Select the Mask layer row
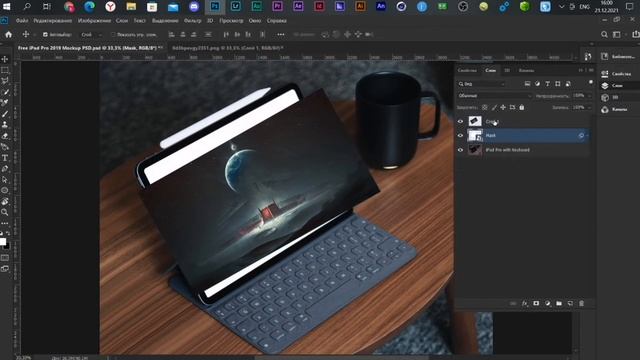Screen dimensions: 640x360 coord(523,136)
